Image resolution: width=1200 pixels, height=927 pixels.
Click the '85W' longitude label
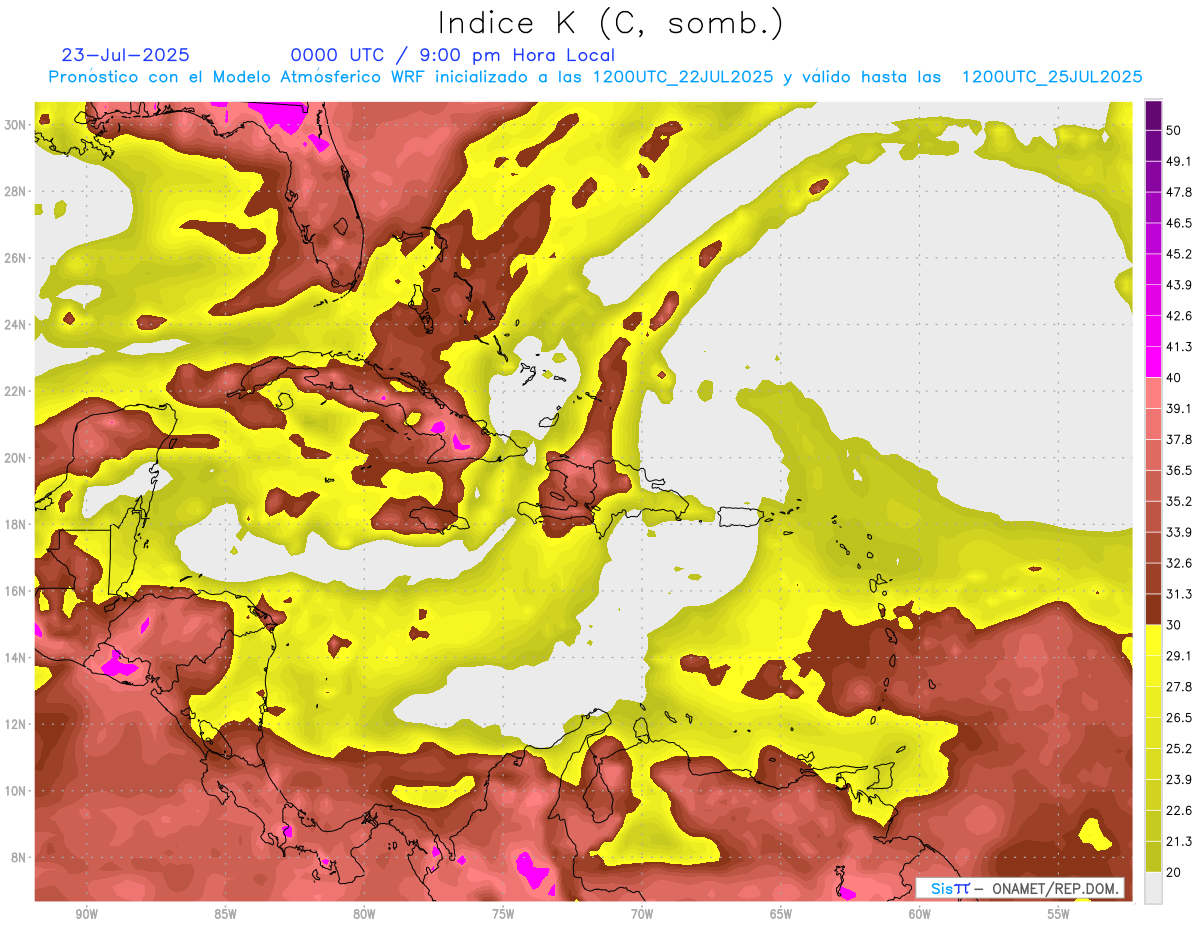pos(226,914)
